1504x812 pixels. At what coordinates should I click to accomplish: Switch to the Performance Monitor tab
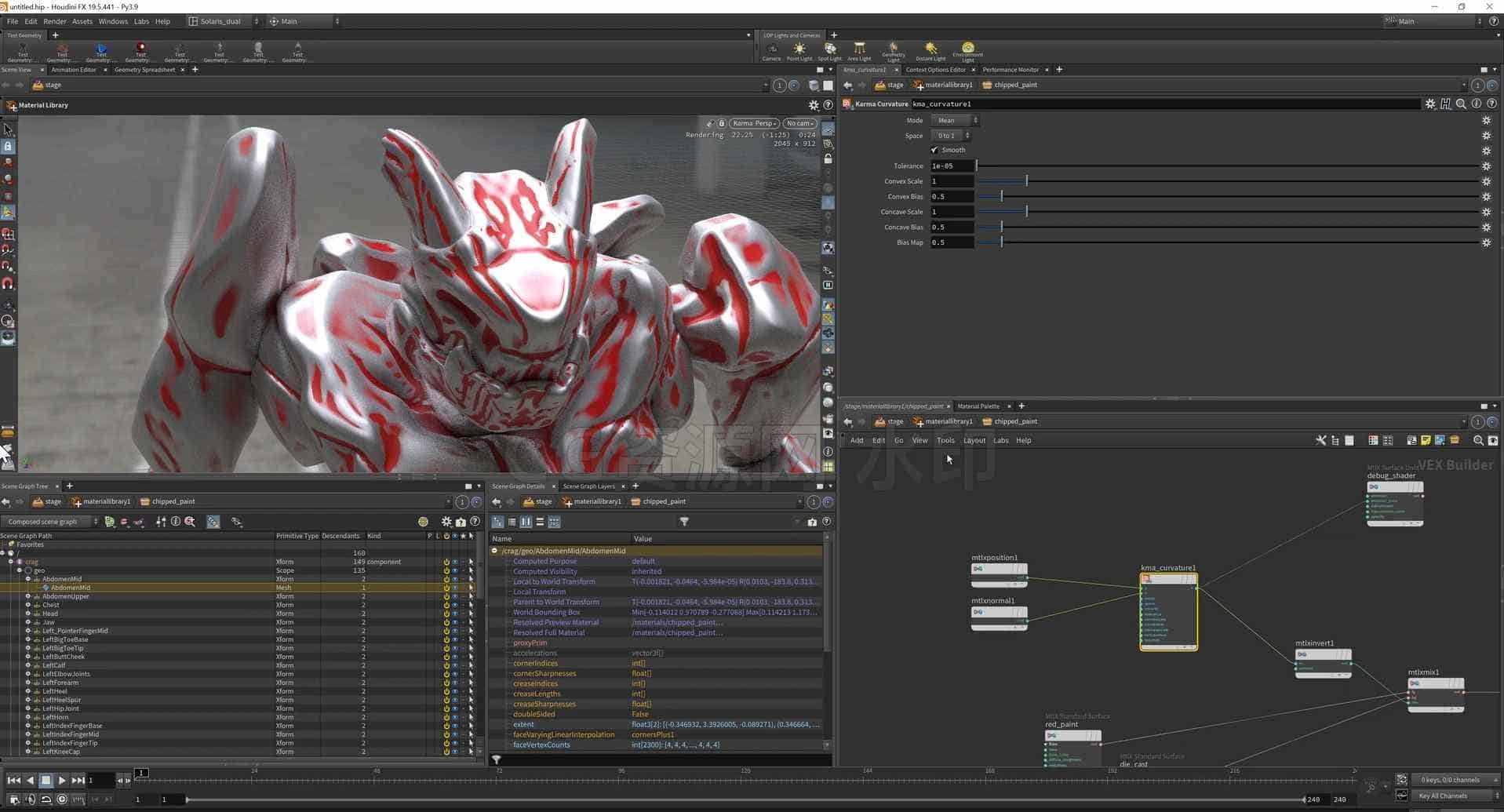pos(1011,70)
